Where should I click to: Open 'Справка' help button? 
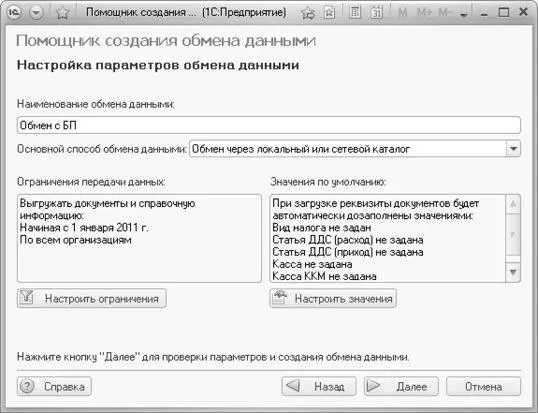coord(54,387)
